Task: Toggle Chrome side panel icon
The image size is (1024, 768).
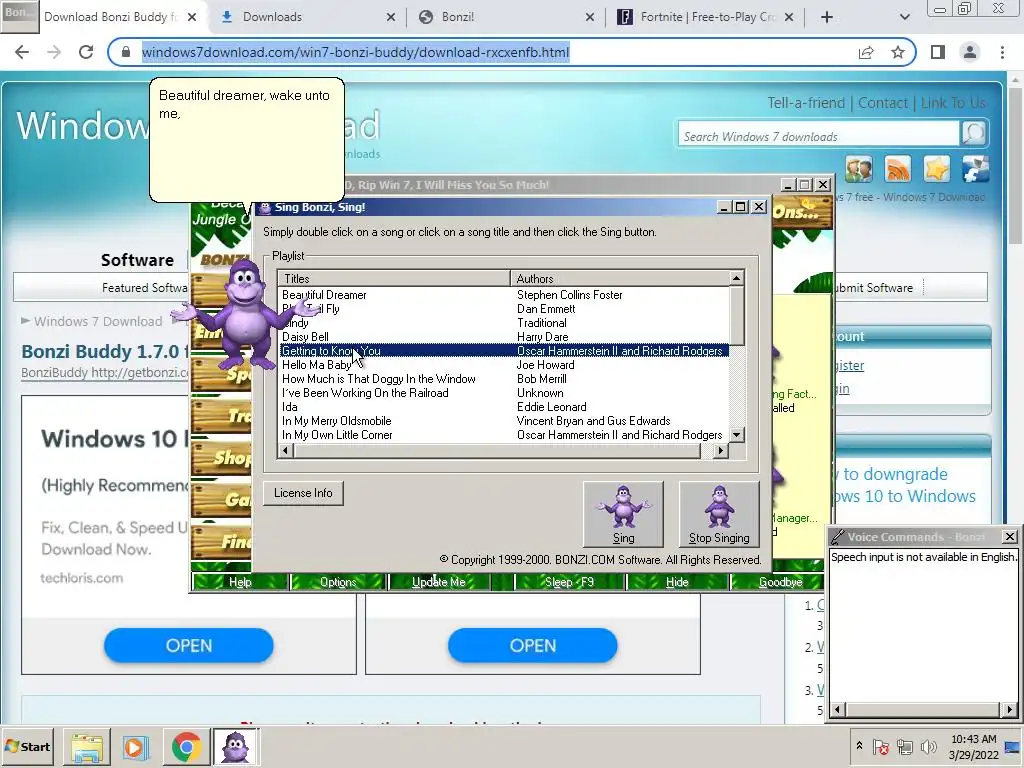Action: (x=938, y=52)
